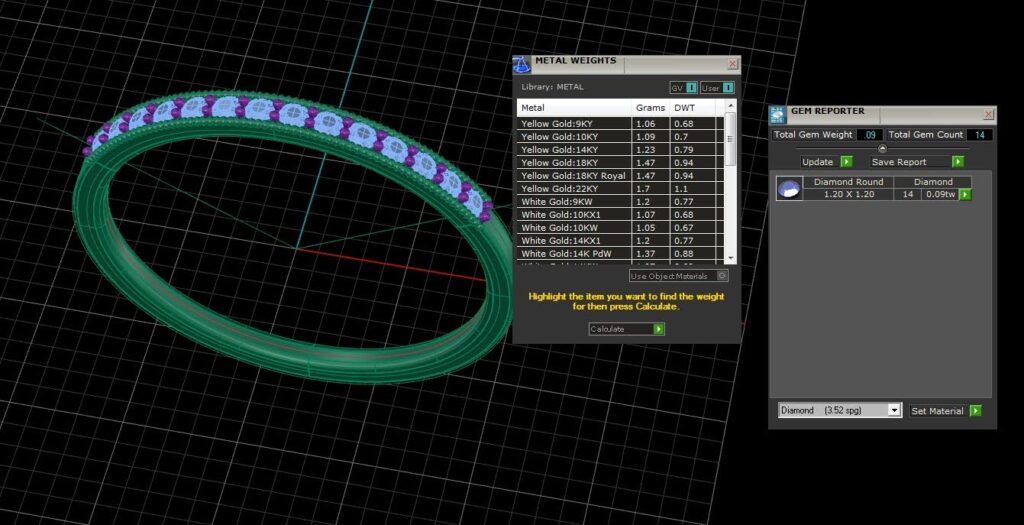Screen dimensions: 1024x525
Task: Close the Gem Reporter panel
Action: pyautogui.click(x=989, y=115)
